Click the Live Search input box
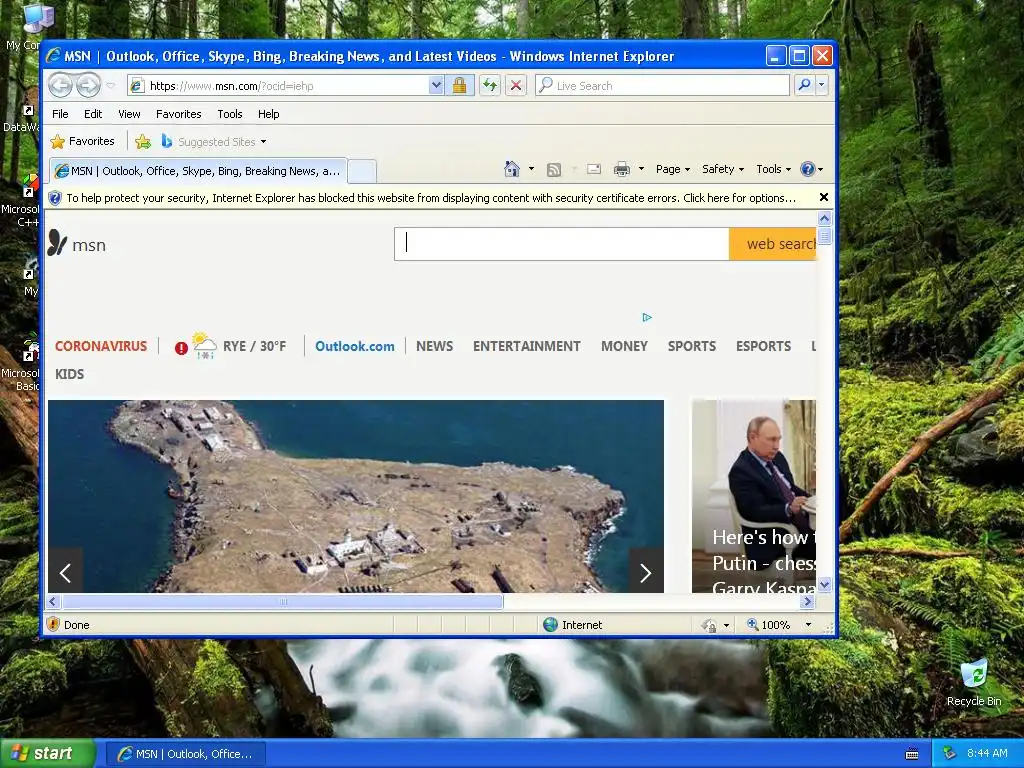This screenshot has height=768, width=1024. point(662,86)
